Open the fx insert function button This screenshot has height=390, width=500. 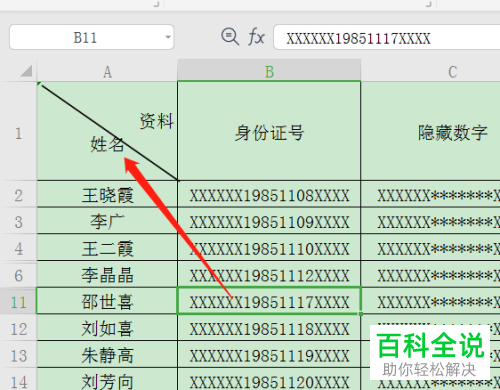point(256,36)
